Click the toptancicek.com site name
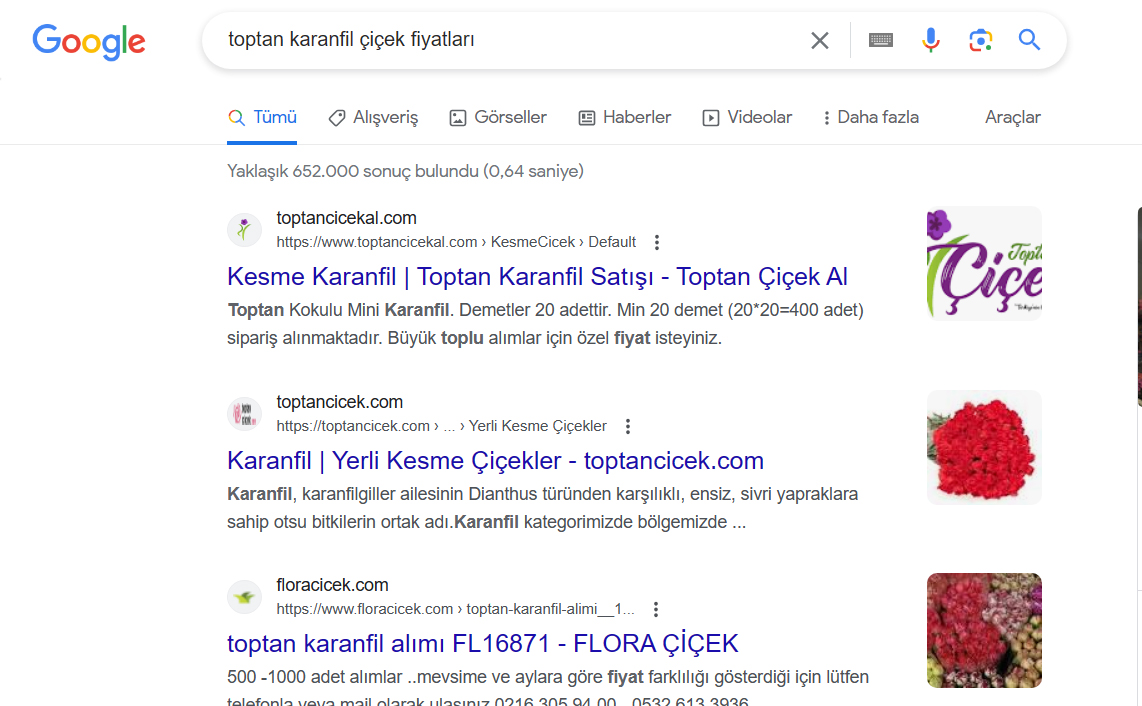This screenshot has height=706, width=1142. click(x=339, y=401)
